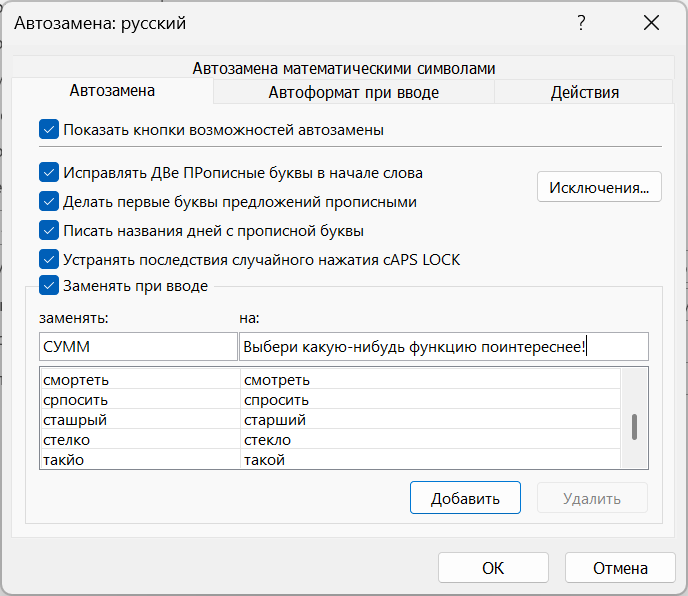Open the Исключения... button
Screen dimensions: 688x596
point(599,187)
